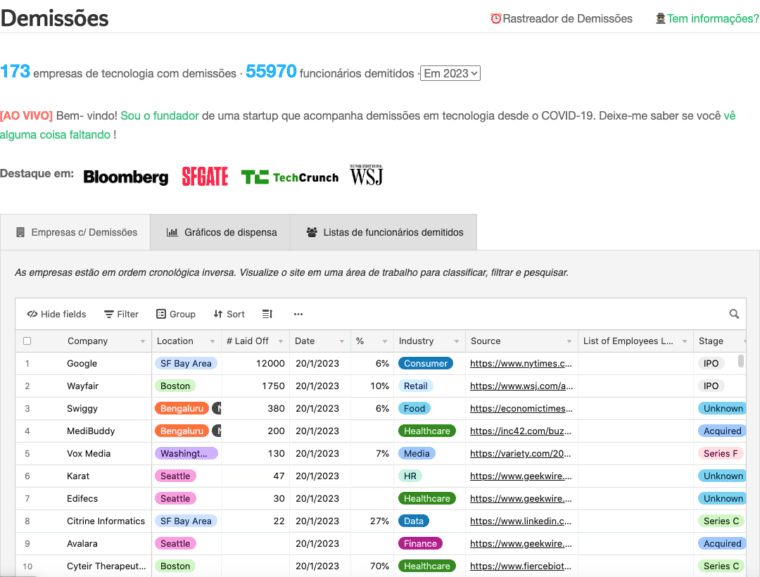760x577 pixels.
Task: Open Wayfair's wsj.com source link
Action: click(x=522, y=386)
